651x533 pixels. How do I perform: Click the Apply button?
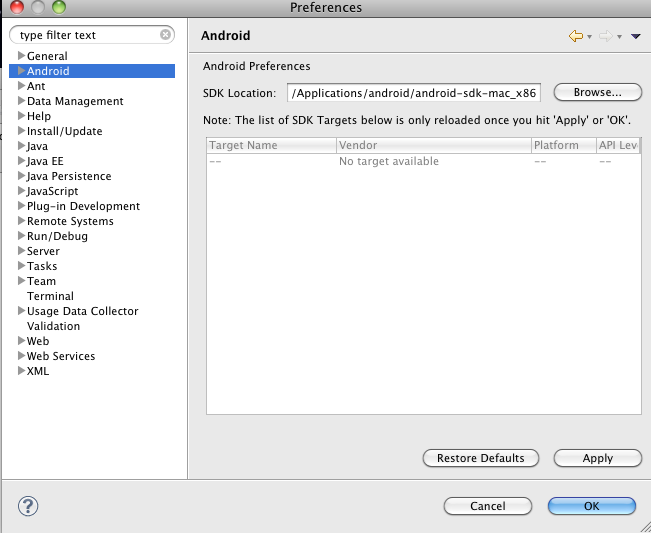597,458
